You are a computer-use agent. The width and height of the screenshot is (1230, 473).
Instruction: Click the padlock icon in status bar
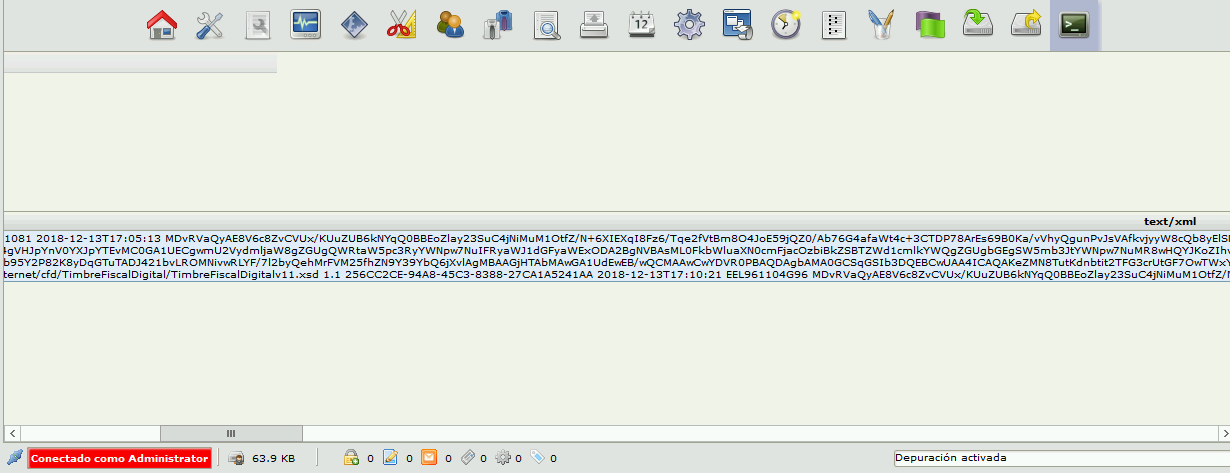point(351,459)
